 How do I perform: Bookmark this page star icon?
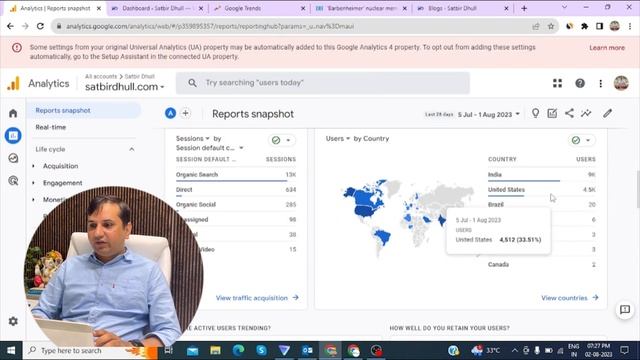pos(551,26)
